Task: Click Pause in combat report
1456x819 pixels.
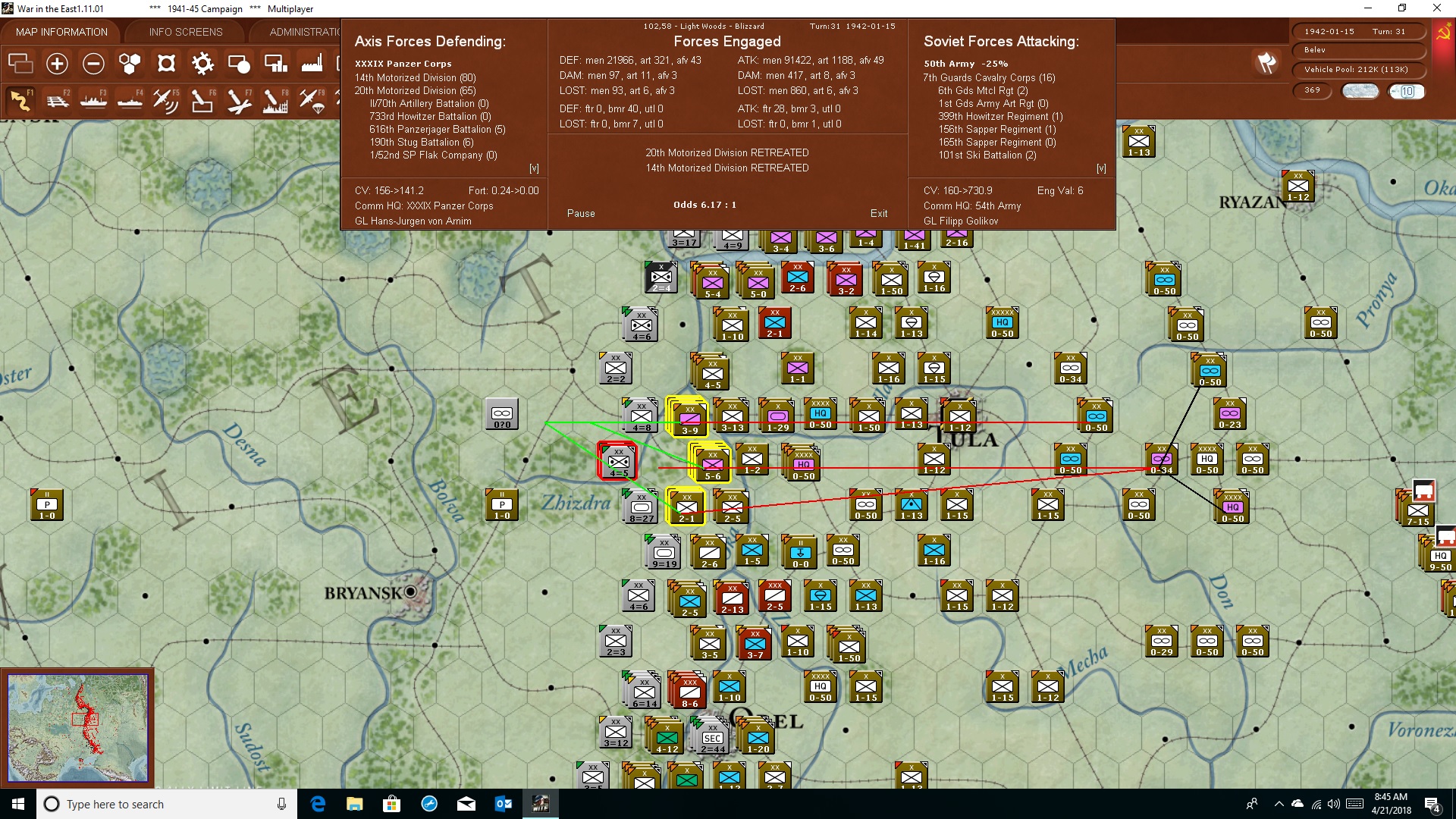Action: [581, 214]
